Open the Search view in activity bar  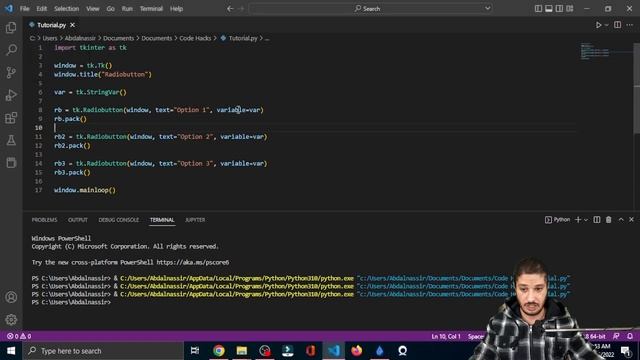pyautogui.click(x=11, y=50)
